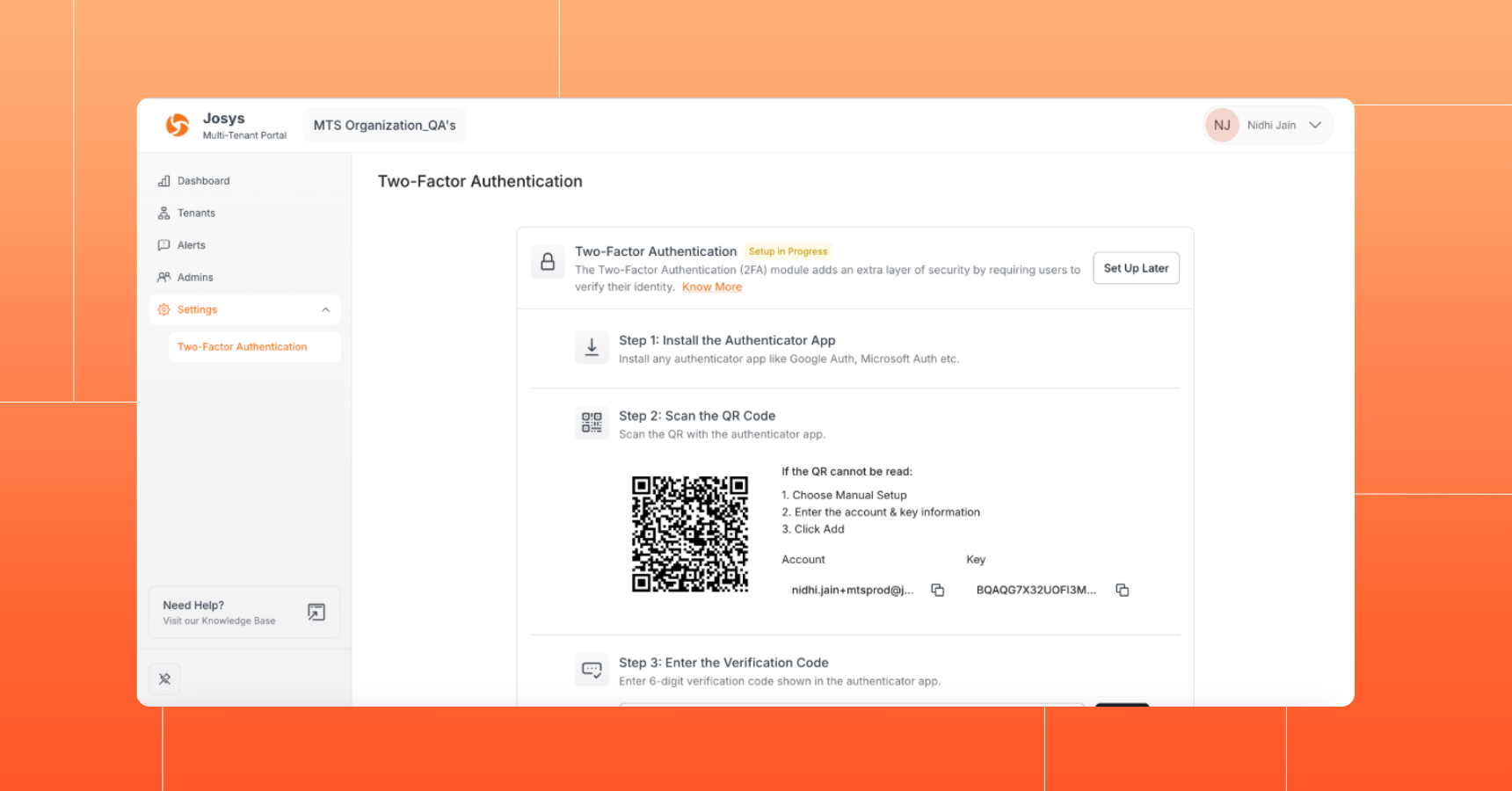
Task: Click 'Enter the account & key information' line
Action: click(x=881, y=512)
